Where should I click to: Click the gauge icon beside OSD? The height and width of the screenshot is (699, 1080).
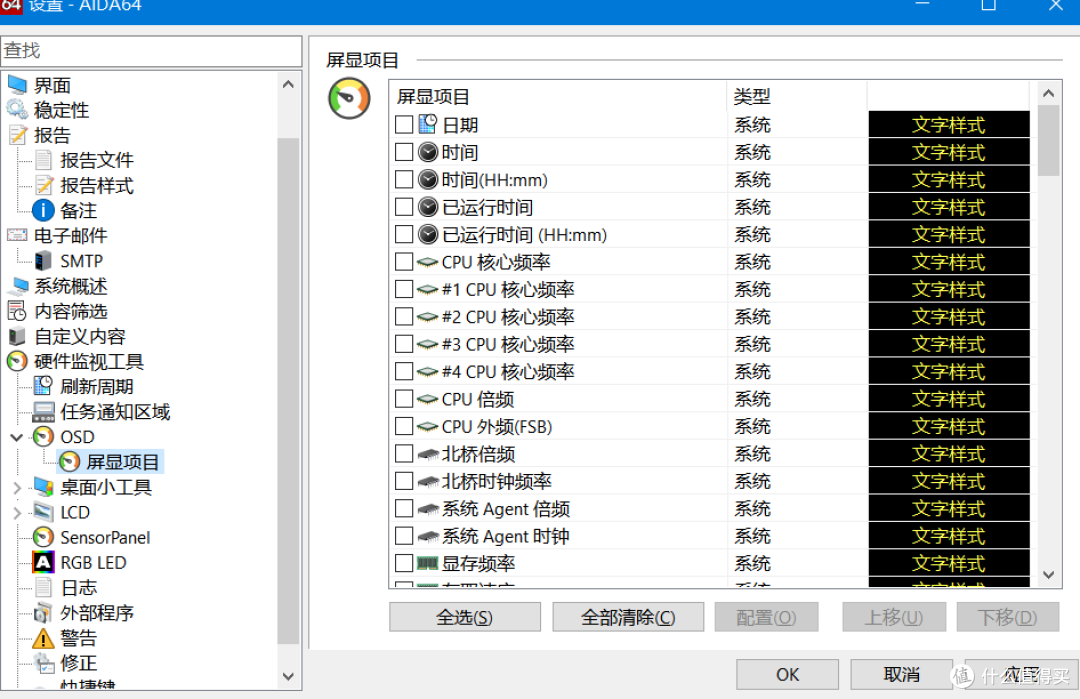click(43, 437)
